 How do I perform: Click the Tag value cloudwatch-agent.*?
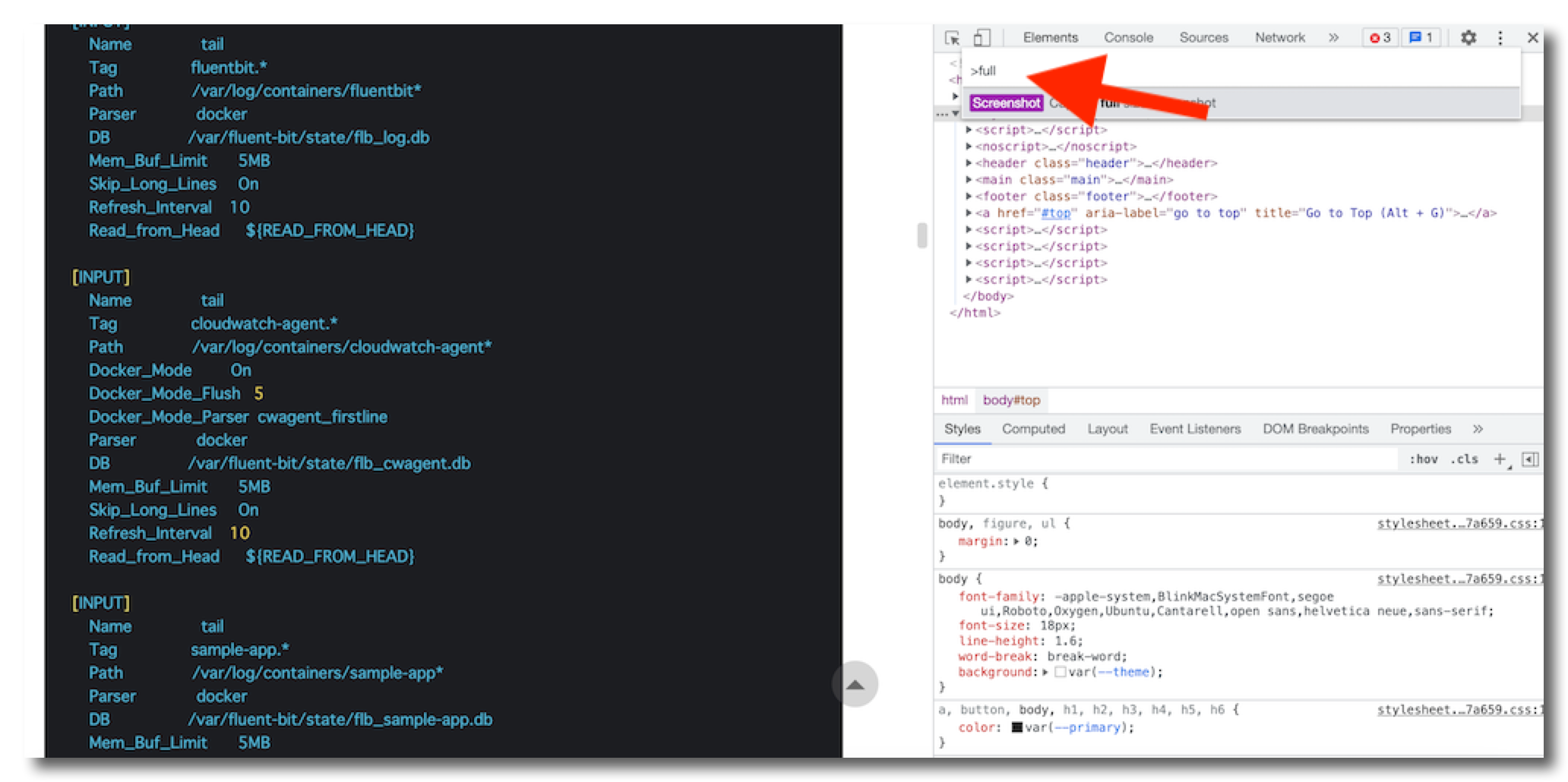tap(264, 324)
